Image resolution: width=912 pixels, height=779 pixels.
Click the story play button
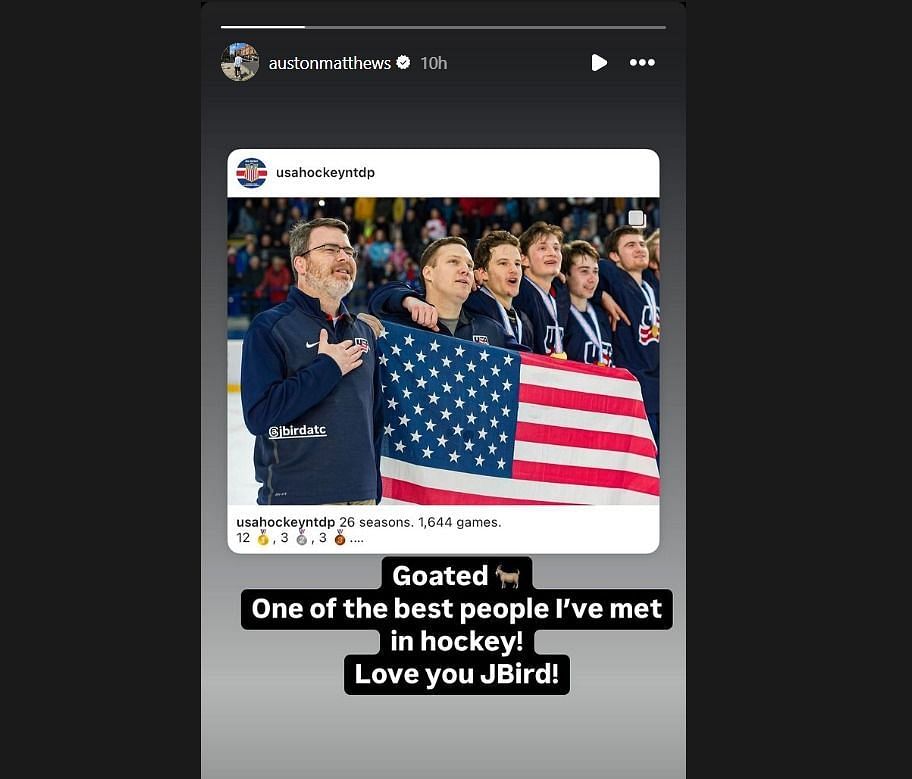click(598, 62)
